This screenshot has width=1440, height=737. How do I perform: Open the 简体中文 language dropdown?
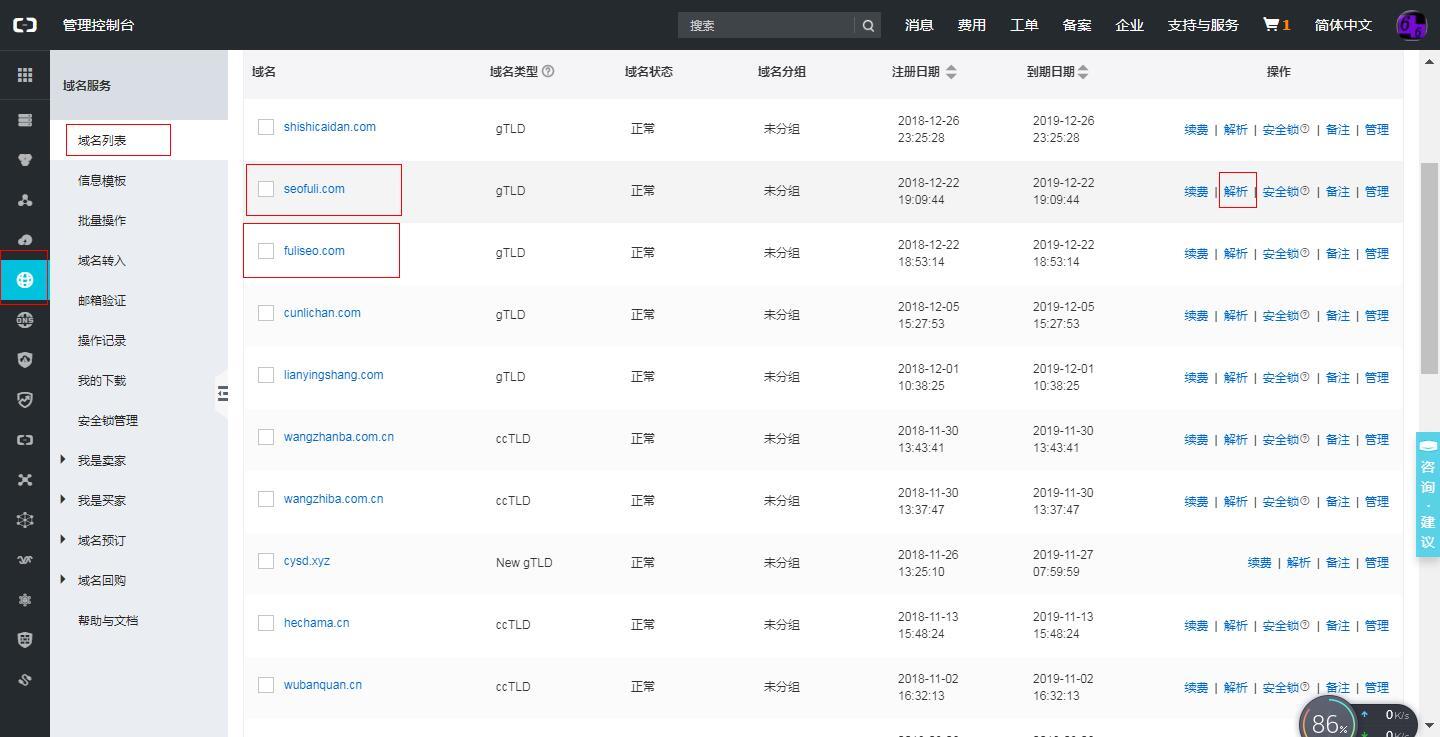pos(1343,25)
